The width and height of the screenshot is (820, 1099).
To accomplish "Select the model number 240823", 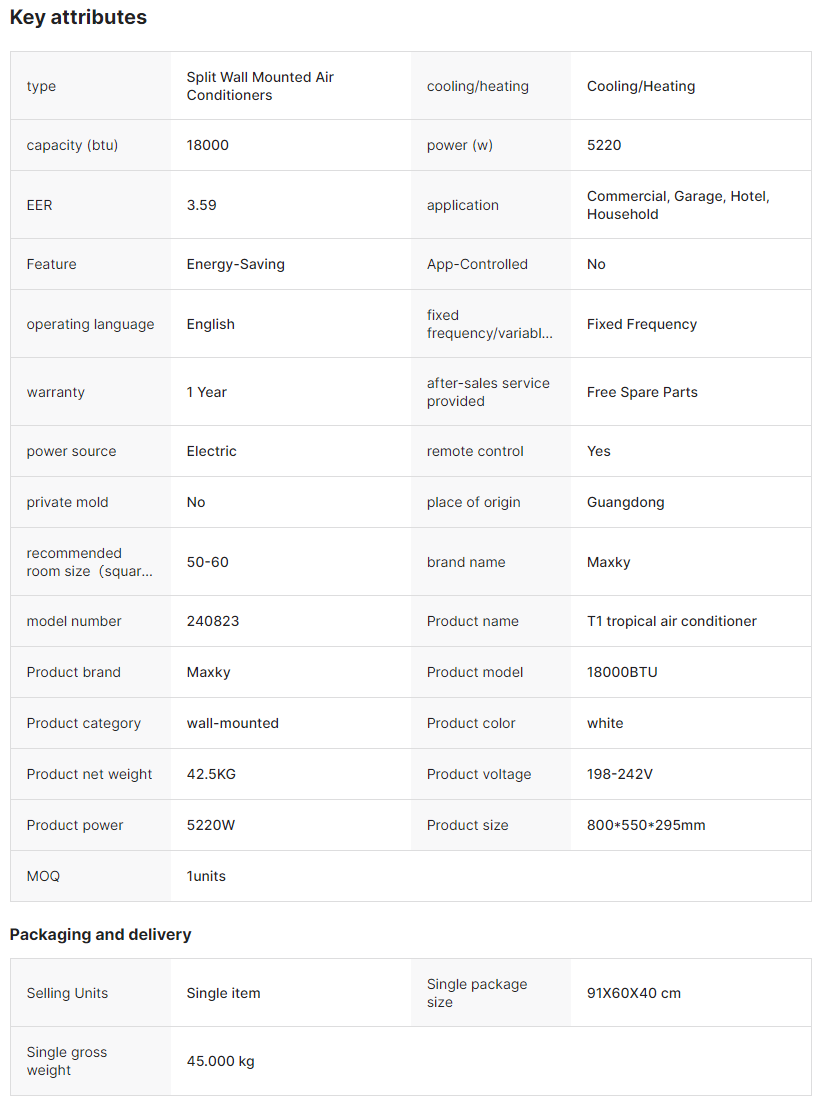I will pos(212,621).
